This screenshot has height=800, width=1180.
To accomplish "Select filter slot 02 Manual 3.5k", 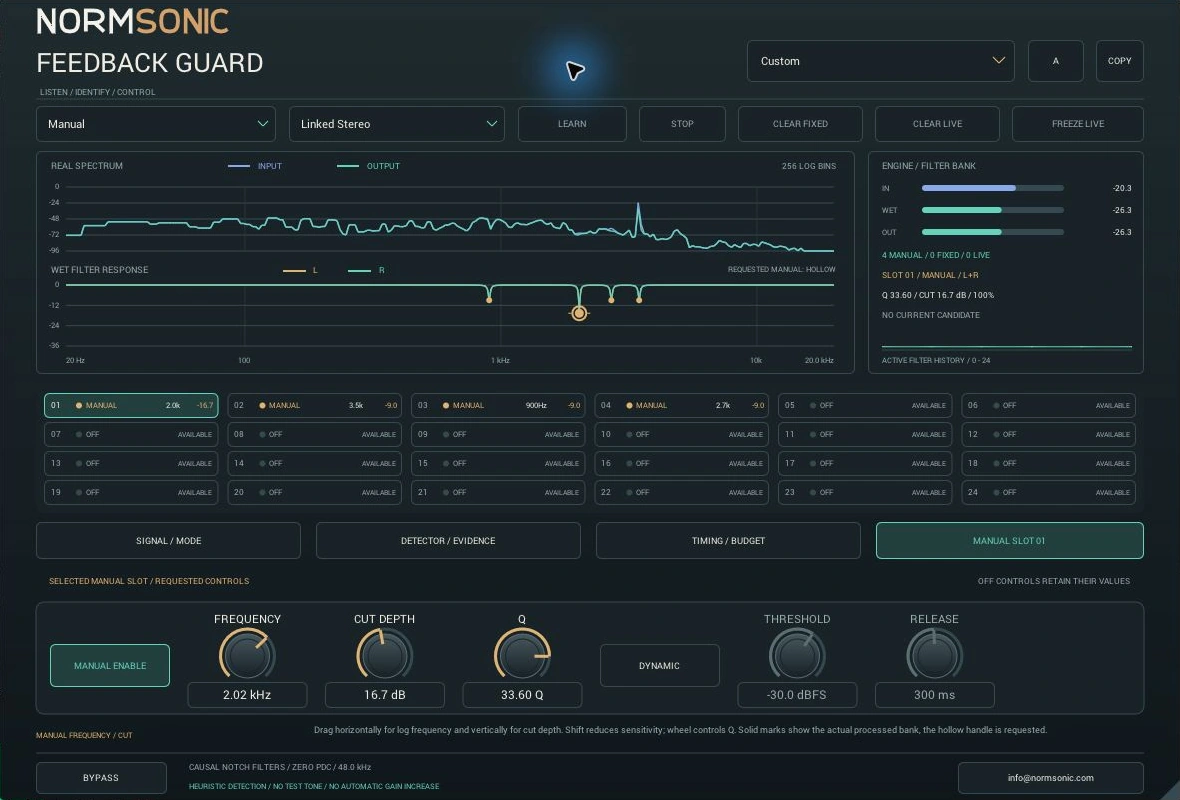I will pyautogui.click(x=315, y=406).
